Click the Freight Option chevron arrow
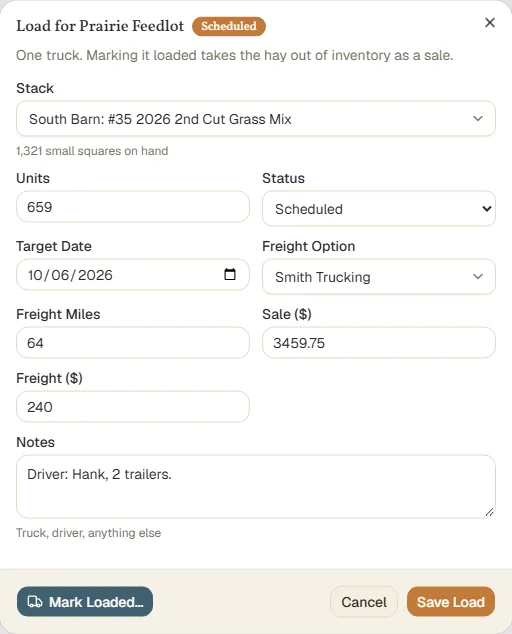Image resolution: width=512 pixels, height=634 pixels. coord(478,277)
